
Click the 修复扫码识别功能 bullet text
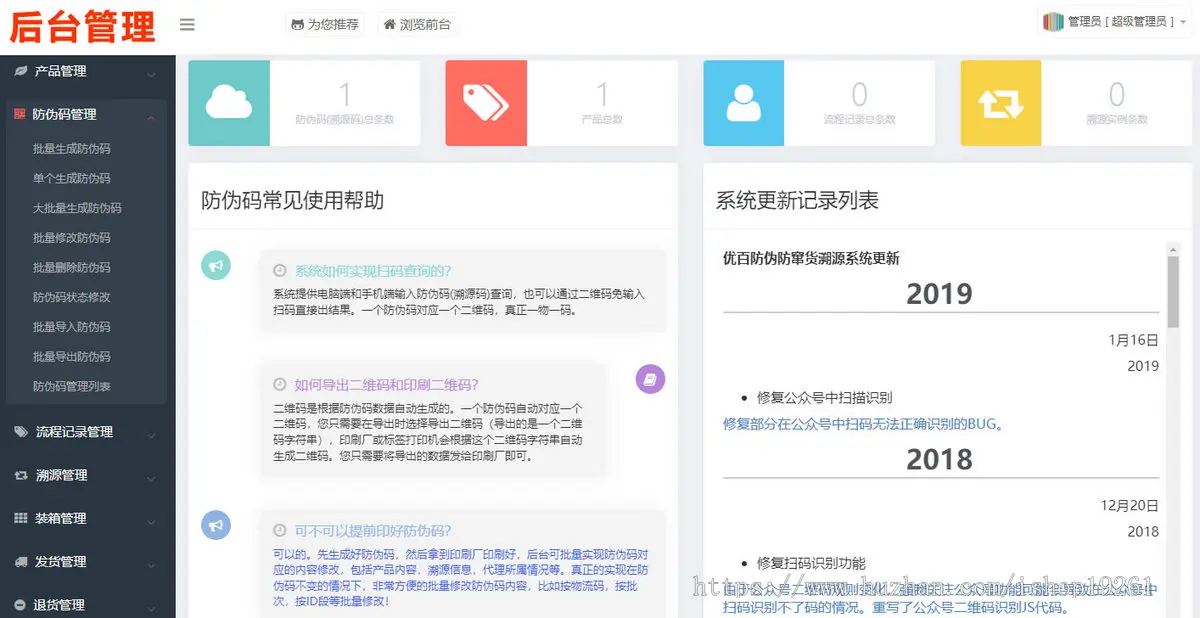[812, 564]
